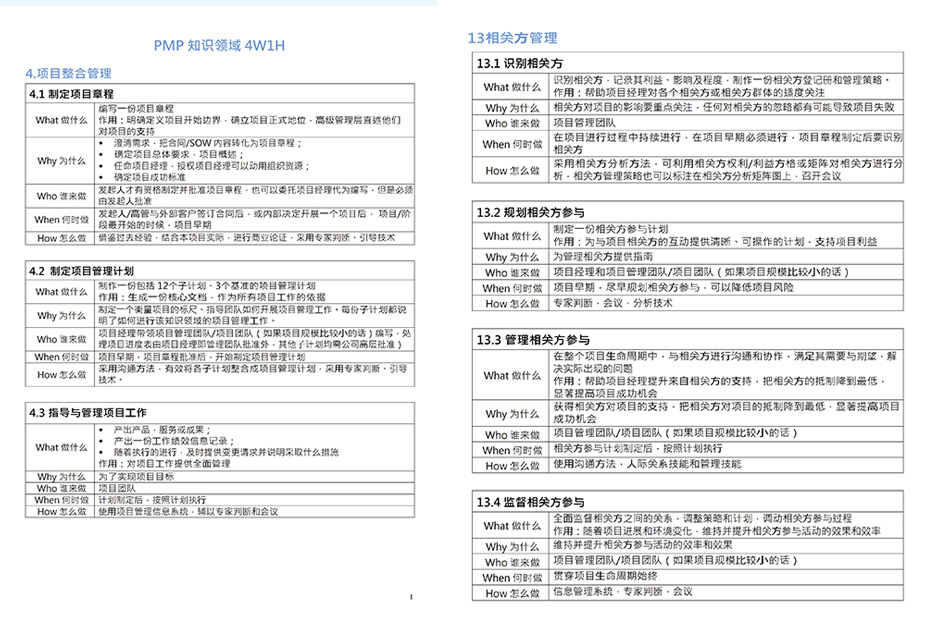Click the 'What 做什么' cell in section 4.1

tap(61, 120)
